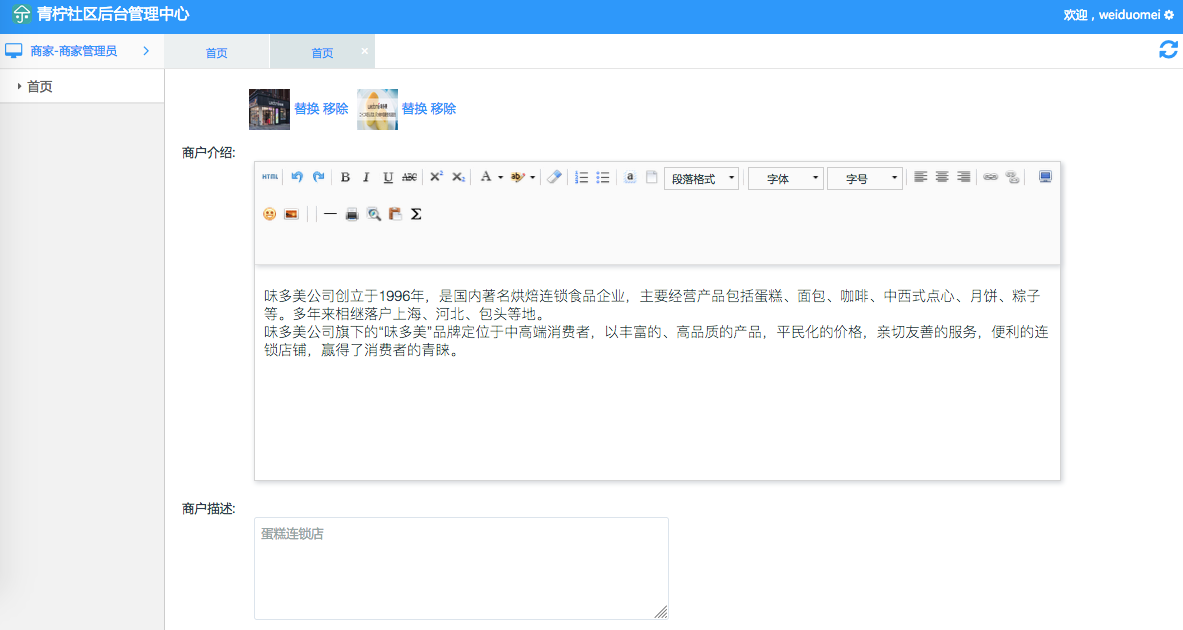Remove the hyperlink
This screenshot has height=630, width=1183.
(1012, 177)
